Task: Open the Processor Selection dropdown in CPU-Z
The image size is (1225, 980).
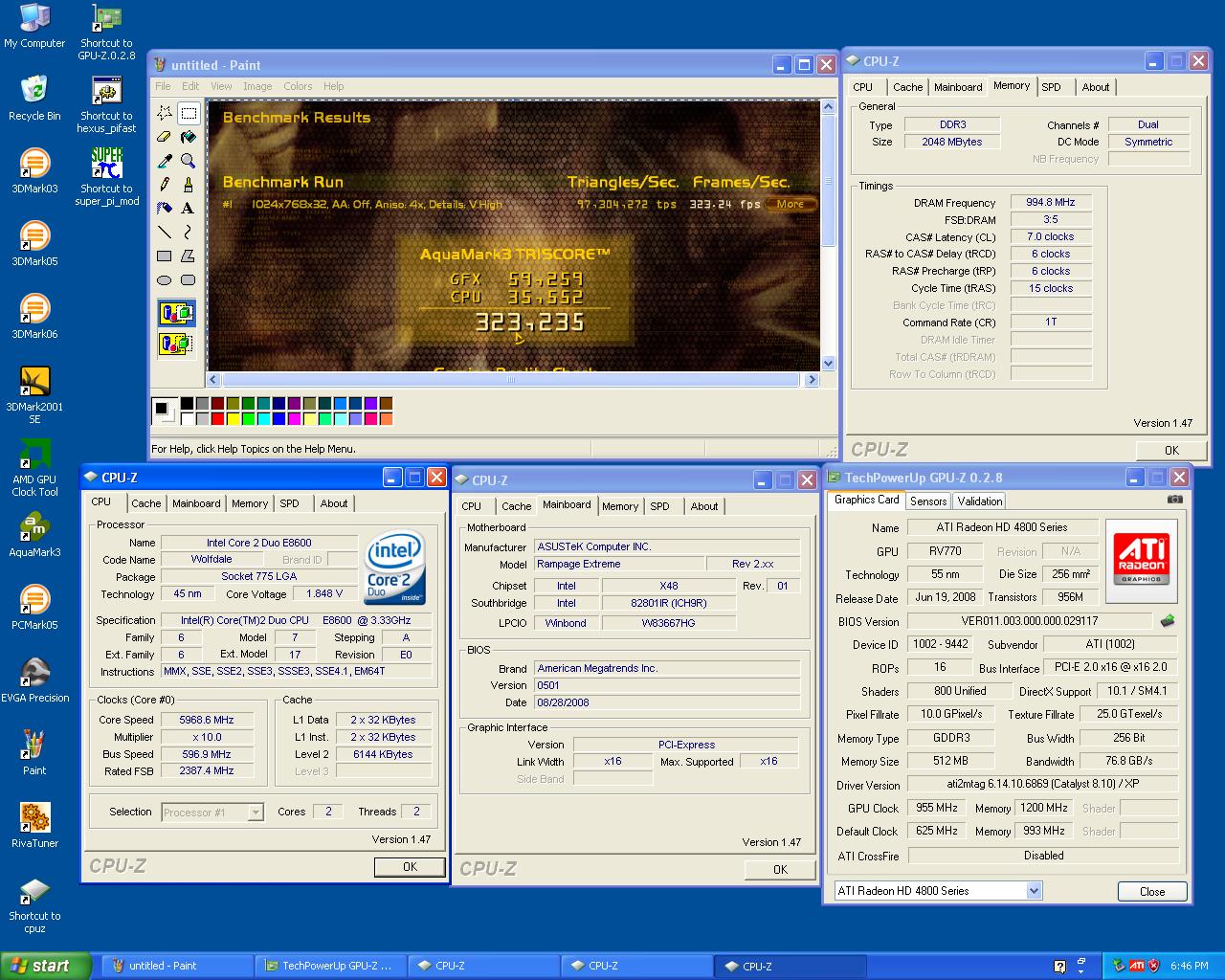Action: coord(256,813)
